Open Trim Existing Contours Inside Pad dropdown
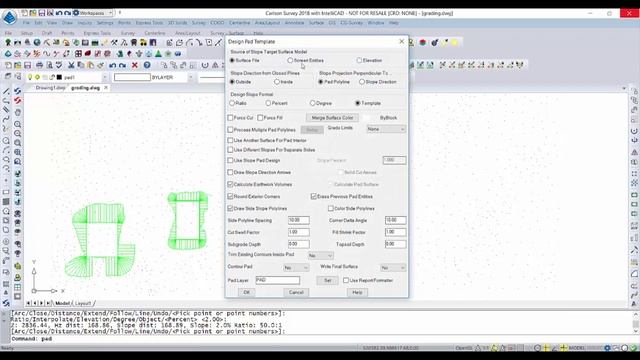The height and width of the screenshot is (360, 640). [320, 256]
